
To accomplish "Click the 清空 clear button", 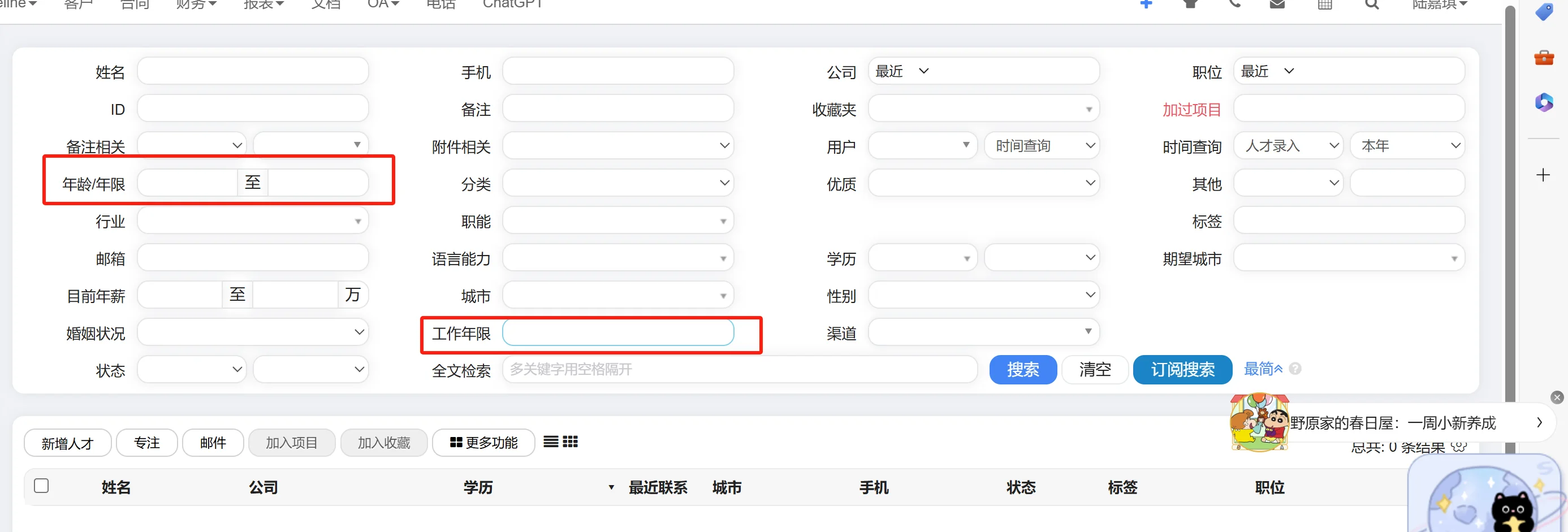I will point(1095,369).
